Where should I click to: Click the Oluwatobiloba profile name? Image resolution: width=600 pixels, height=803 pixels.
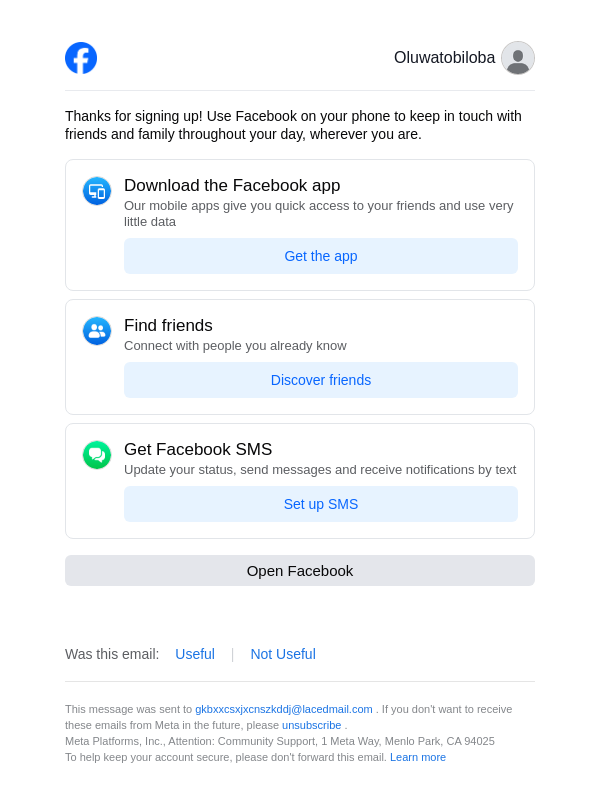[x=444, y=58]
